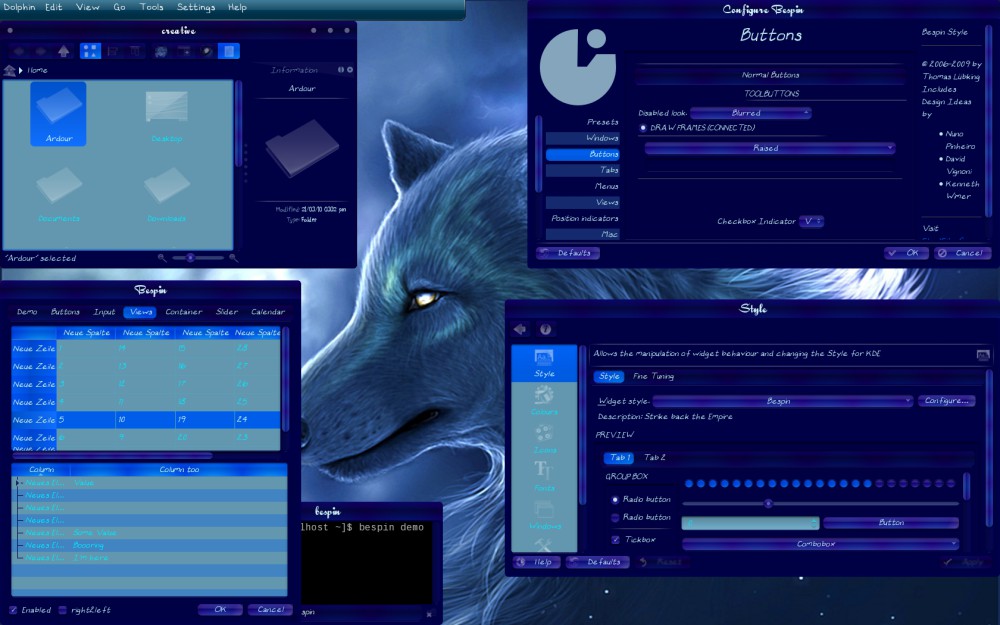The width and height of the screenshot is (1000, 625).
Task: Toggle Draw Frames (Connected) option
Action: click(x=643, y=128)
